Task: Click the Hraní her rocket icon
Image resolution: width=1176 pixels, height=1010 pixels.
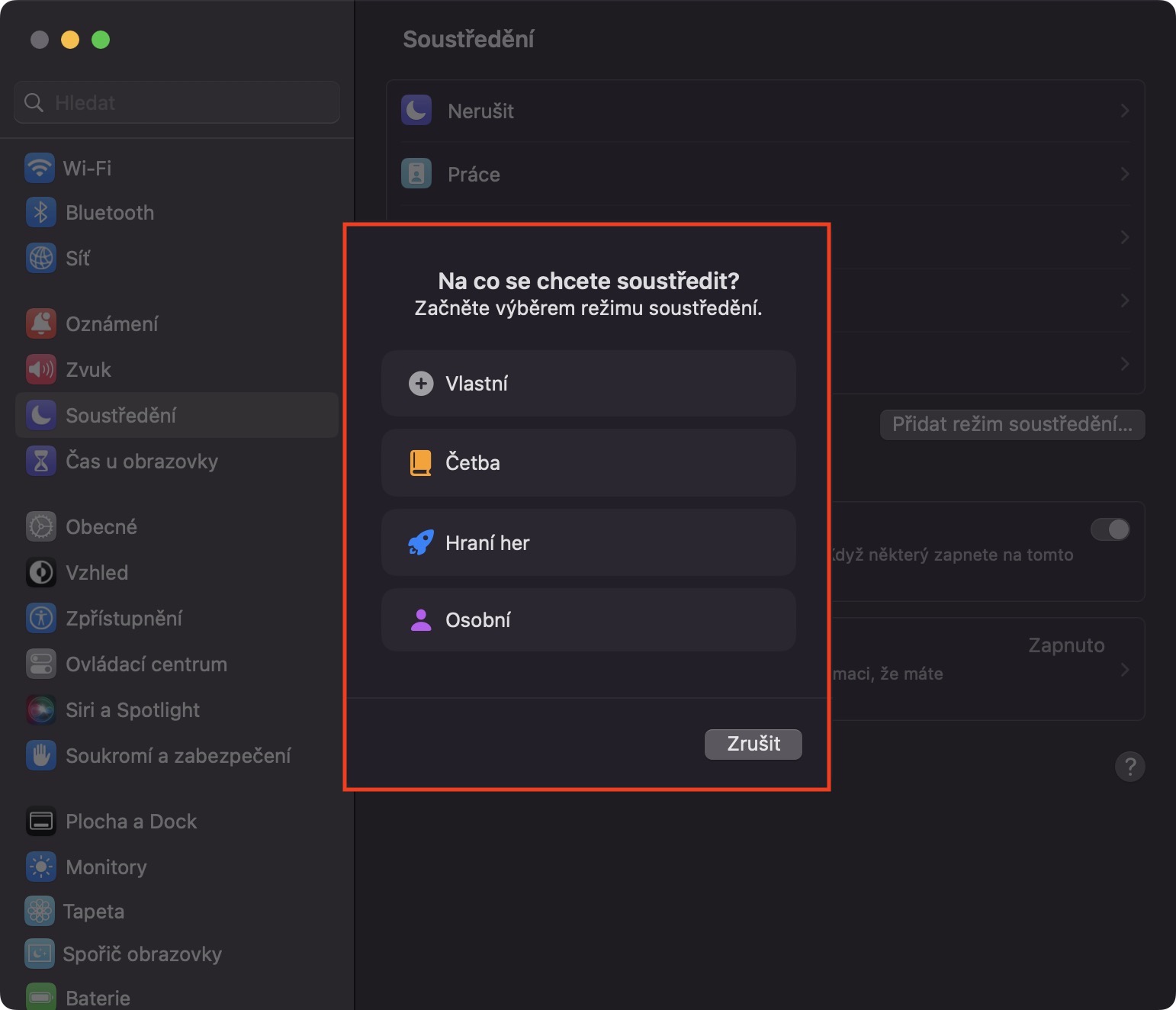Action: point(420,542)
